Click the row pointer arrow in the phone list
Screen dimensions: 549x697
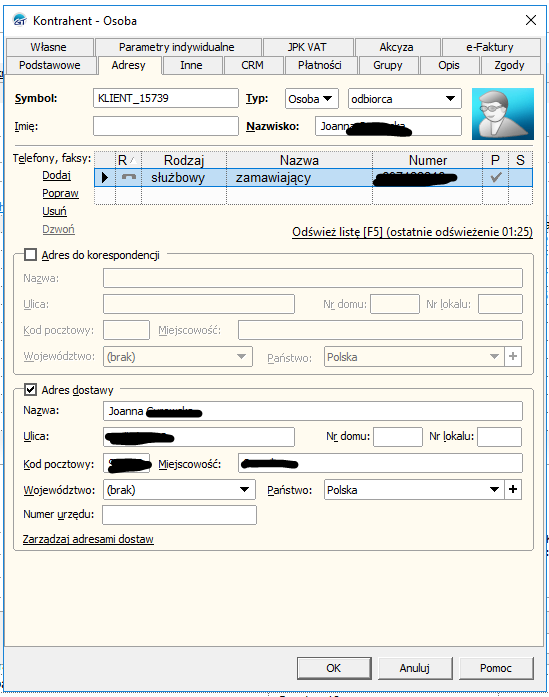point(105,177)
